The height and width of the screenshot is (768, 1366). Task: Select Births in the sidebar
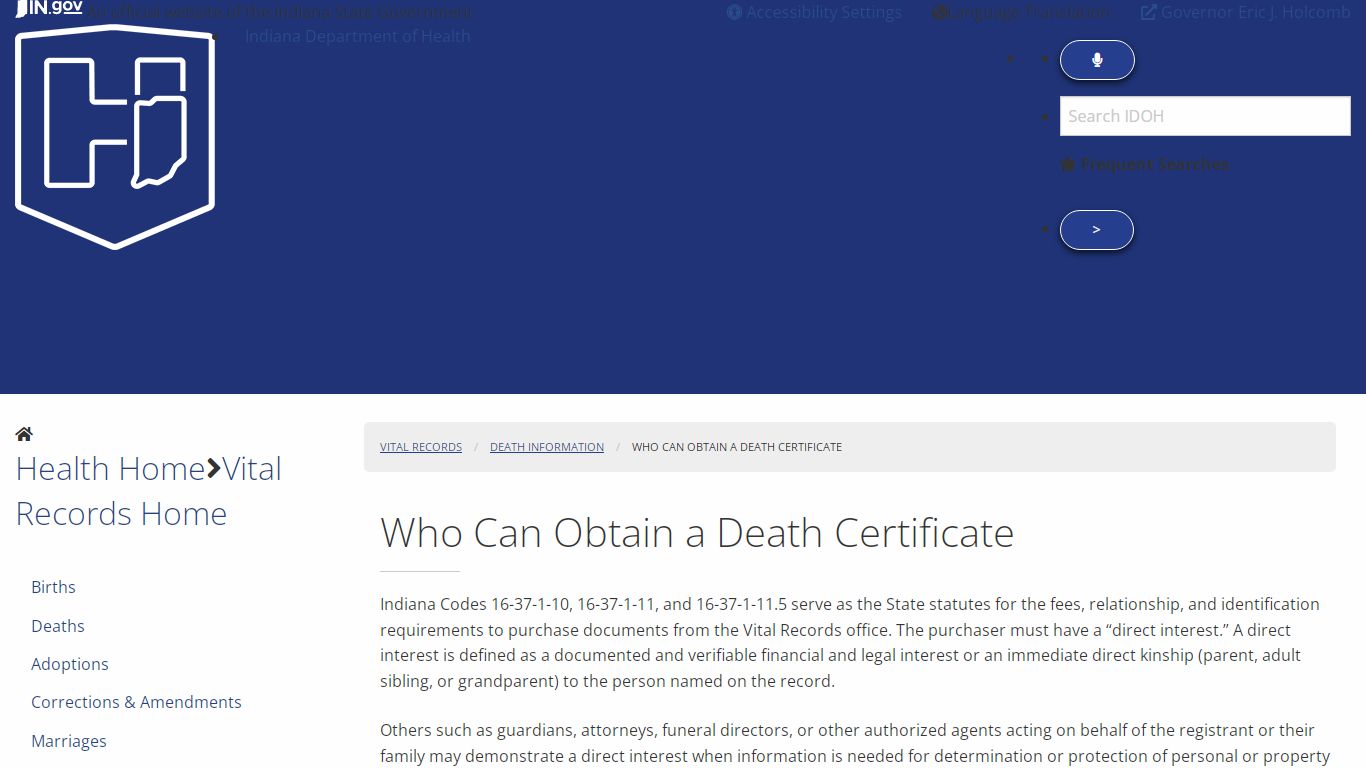coord(53,587)
